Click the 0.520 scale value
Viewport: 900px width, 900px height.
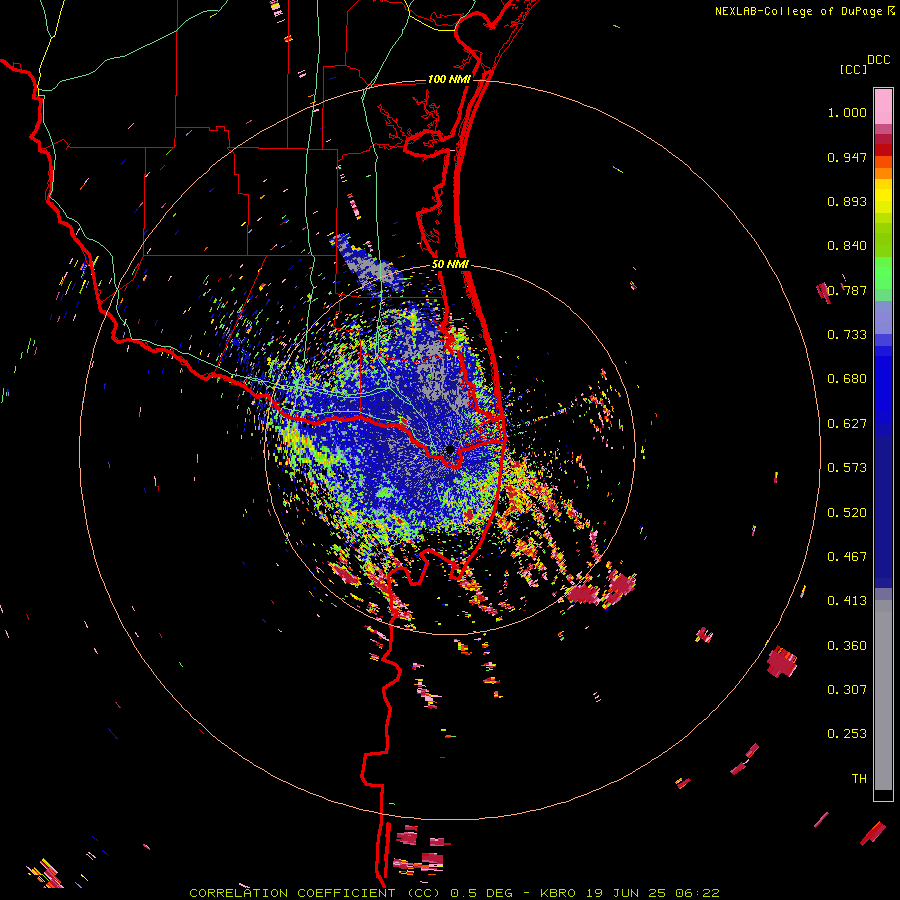tap(847, 513)
